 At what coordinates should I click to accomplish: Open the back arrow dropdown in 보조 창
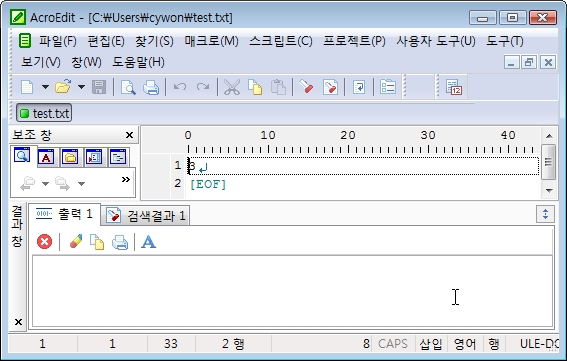[x=45, y=184]
